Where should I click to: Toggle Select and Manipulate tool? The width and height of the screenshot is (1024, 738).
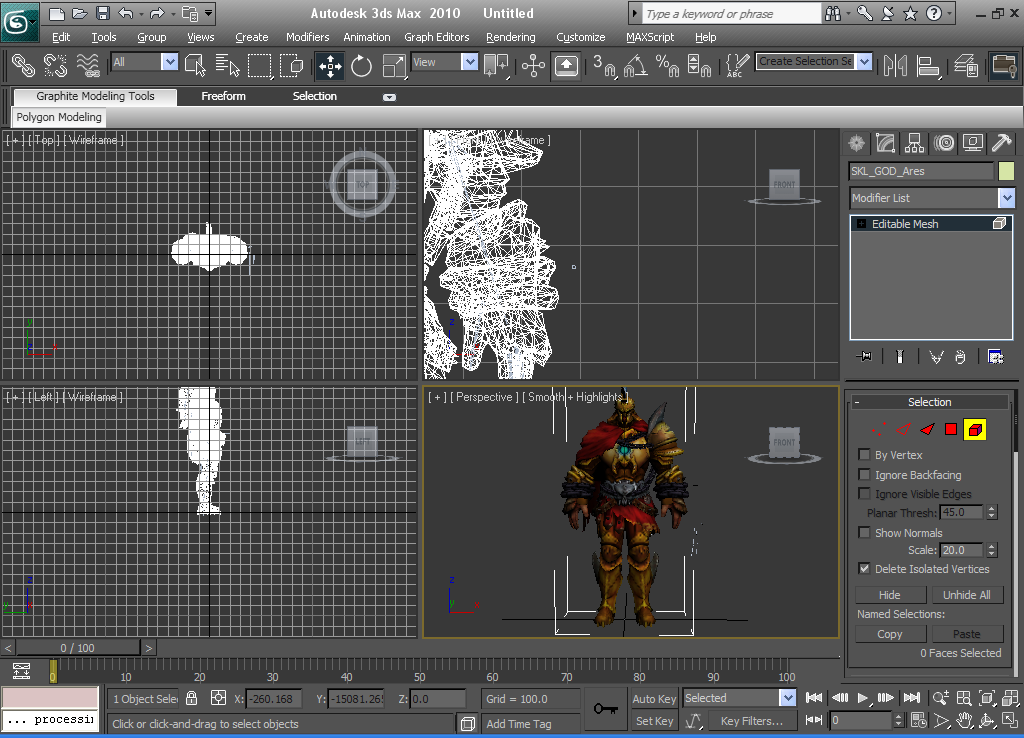click(534, 65)
